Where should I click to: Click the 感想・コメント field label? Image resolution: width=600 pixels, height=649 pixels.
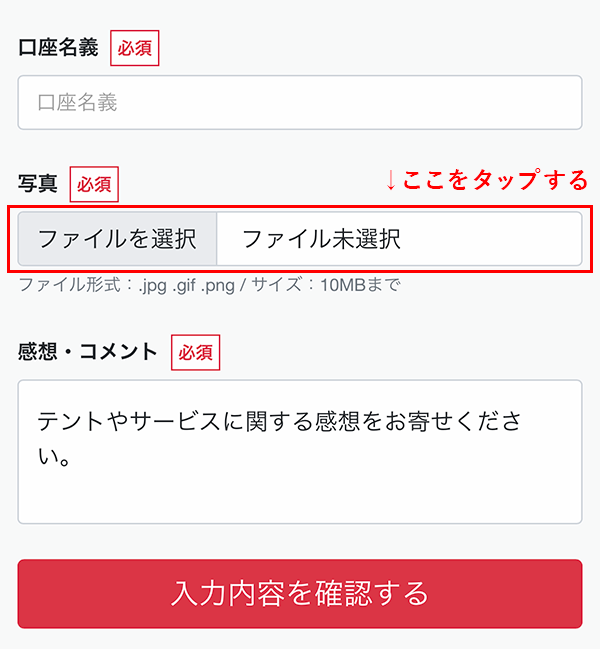click(x=87, y=352)
